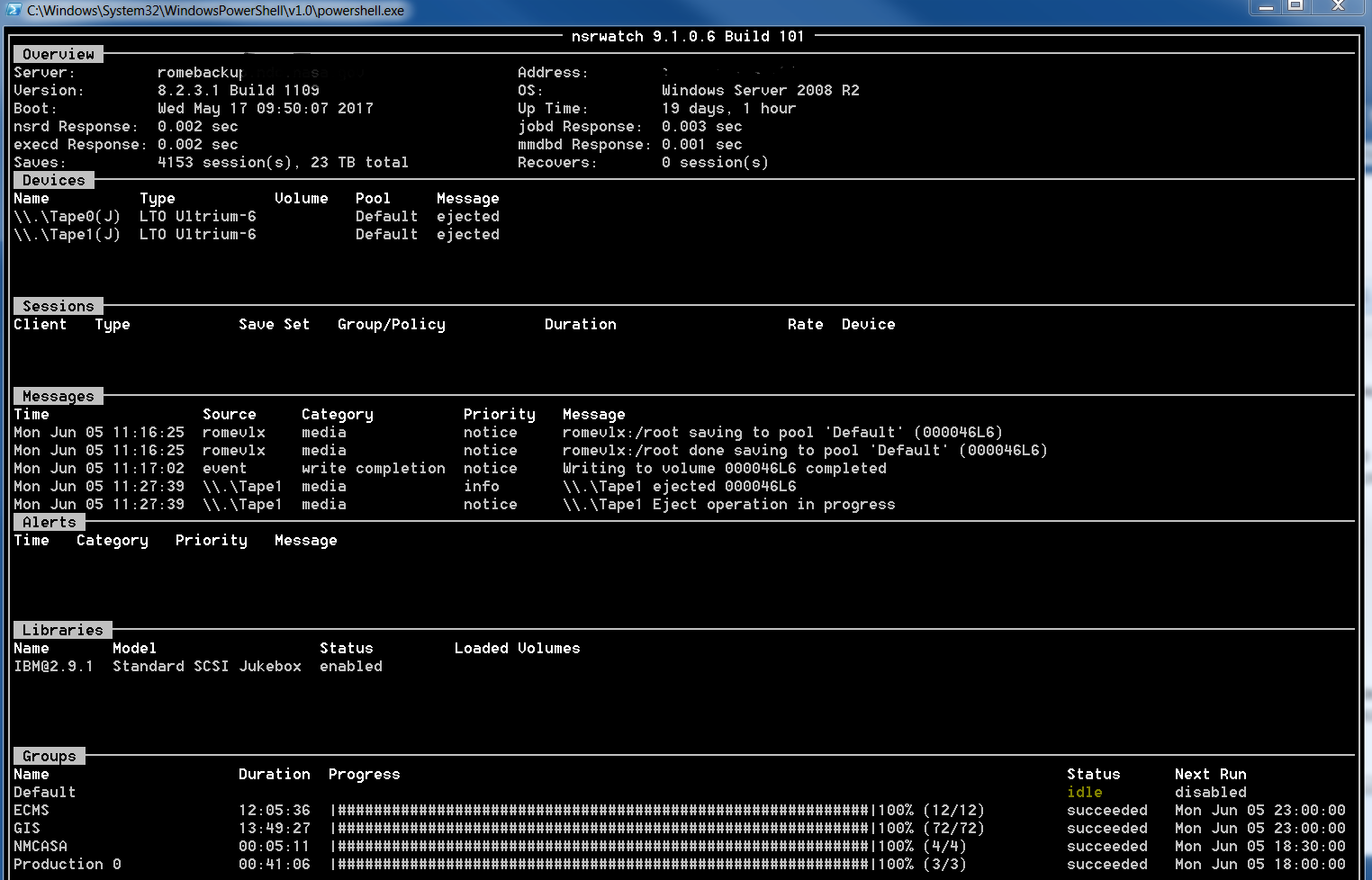
Task: Click mmdbd Response value 0.001 sec
Action: [x=702, y=144]
